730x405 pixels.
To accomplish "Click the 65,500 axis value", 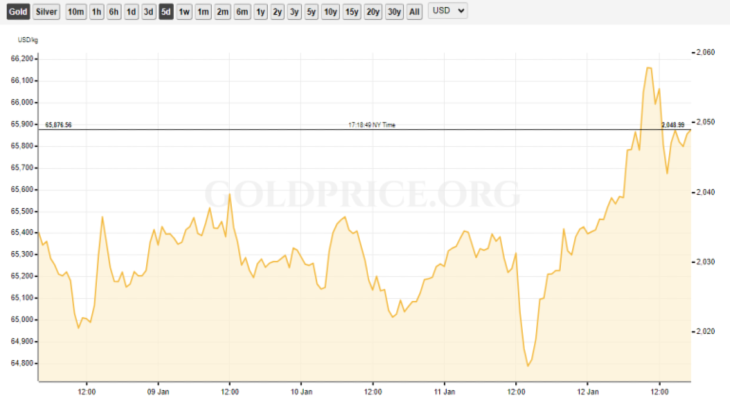I will pos(22,211).
